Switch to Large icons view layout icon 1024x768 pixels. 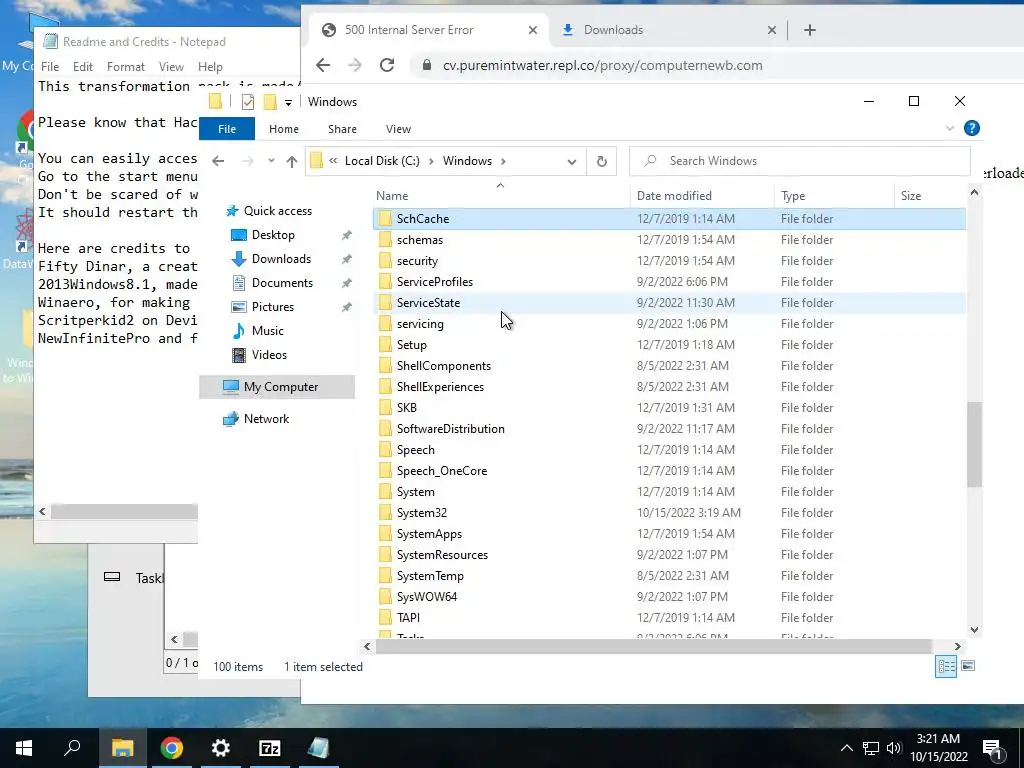tap(968, 666)
